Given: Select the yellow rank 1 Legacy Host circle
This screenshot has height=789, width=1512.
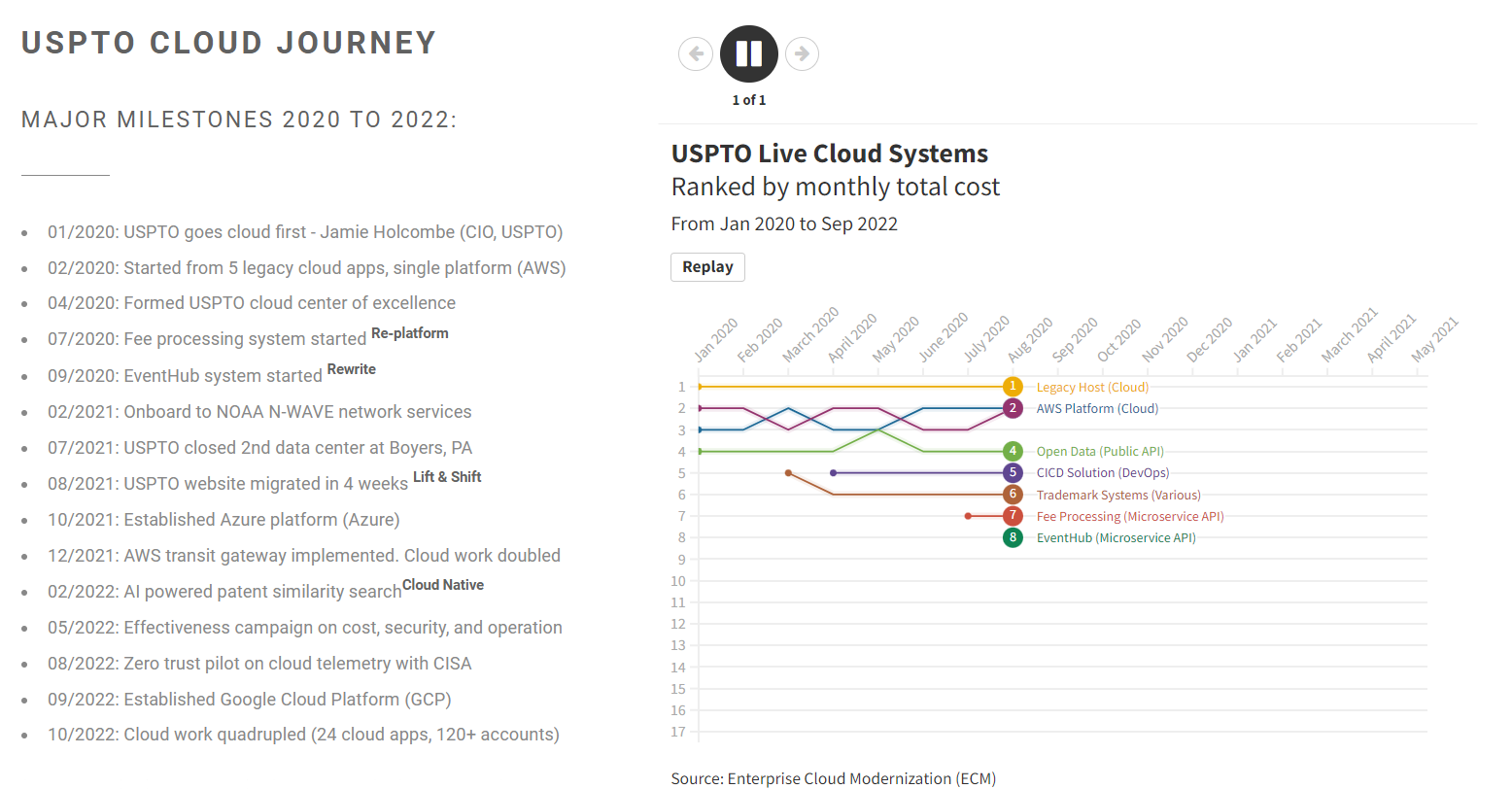Looking at the screenshot, I should pyautogui.click(x=1013, y=387).
